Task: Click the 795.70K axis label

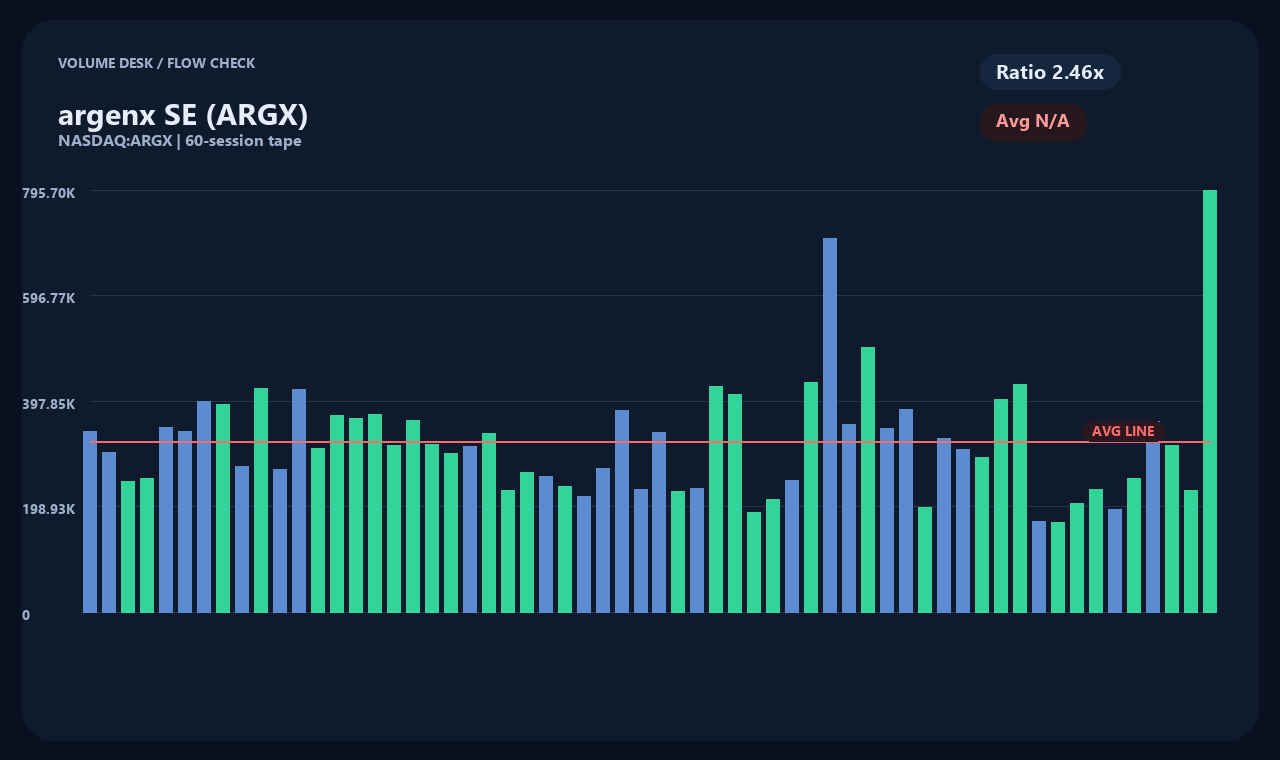Action: 48,192
